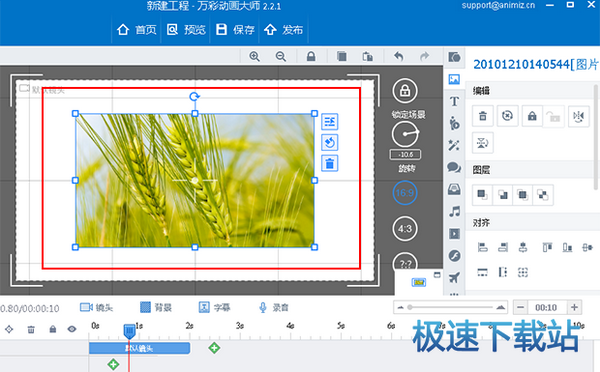
Task: Save the project with 保存
Action: coord(235,30)
